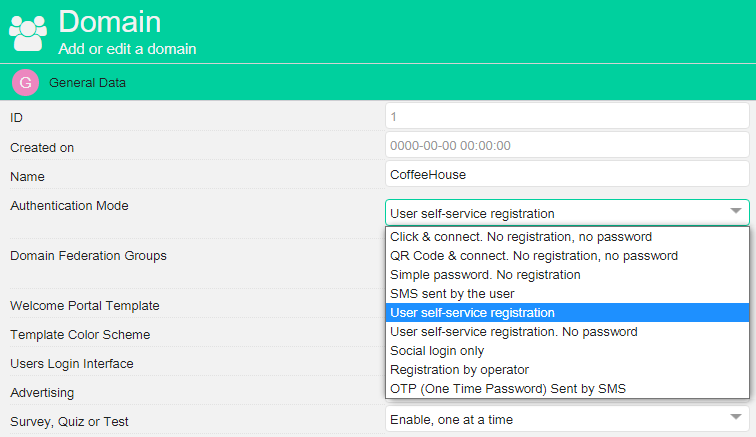Screen dimensions: 756x437
Task: Select Social login only option
Action: pos(437,350)
